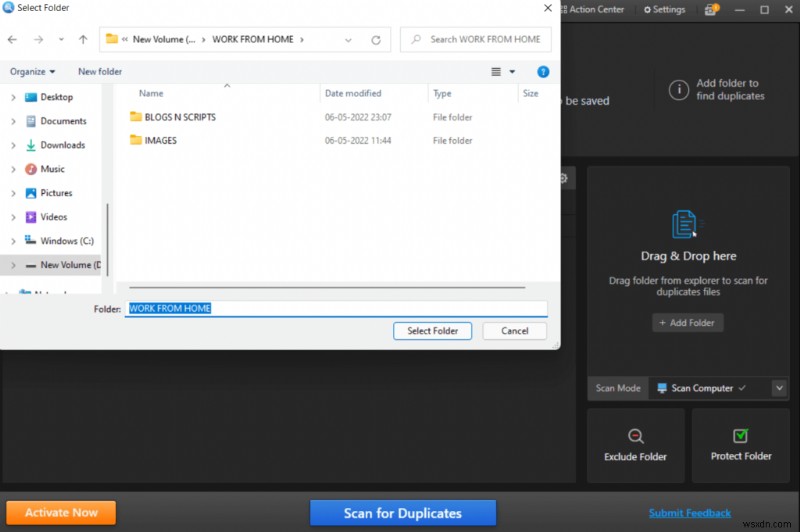The height and width of the screenshot is (532, 800).
Task: Click WORK FROM HOME breadcrumb
Action: coord(253,39)
